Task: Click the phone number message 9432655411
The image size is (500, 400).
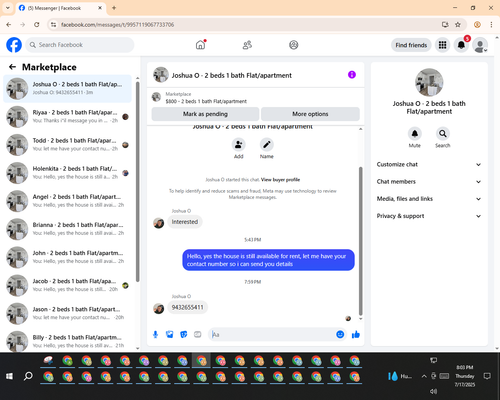Action: point(187,307)
